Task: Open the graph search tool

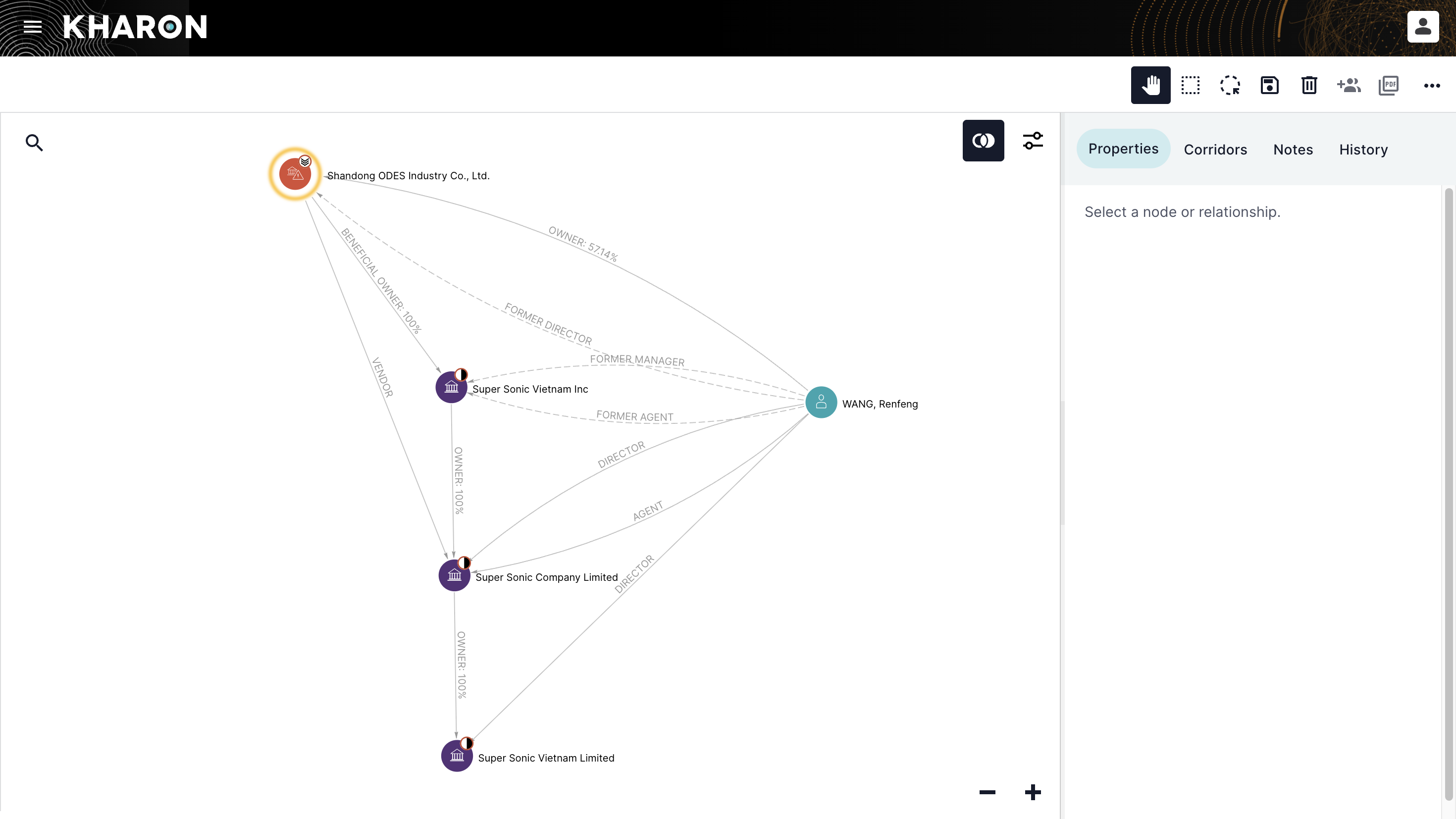Action: [34, 143]
